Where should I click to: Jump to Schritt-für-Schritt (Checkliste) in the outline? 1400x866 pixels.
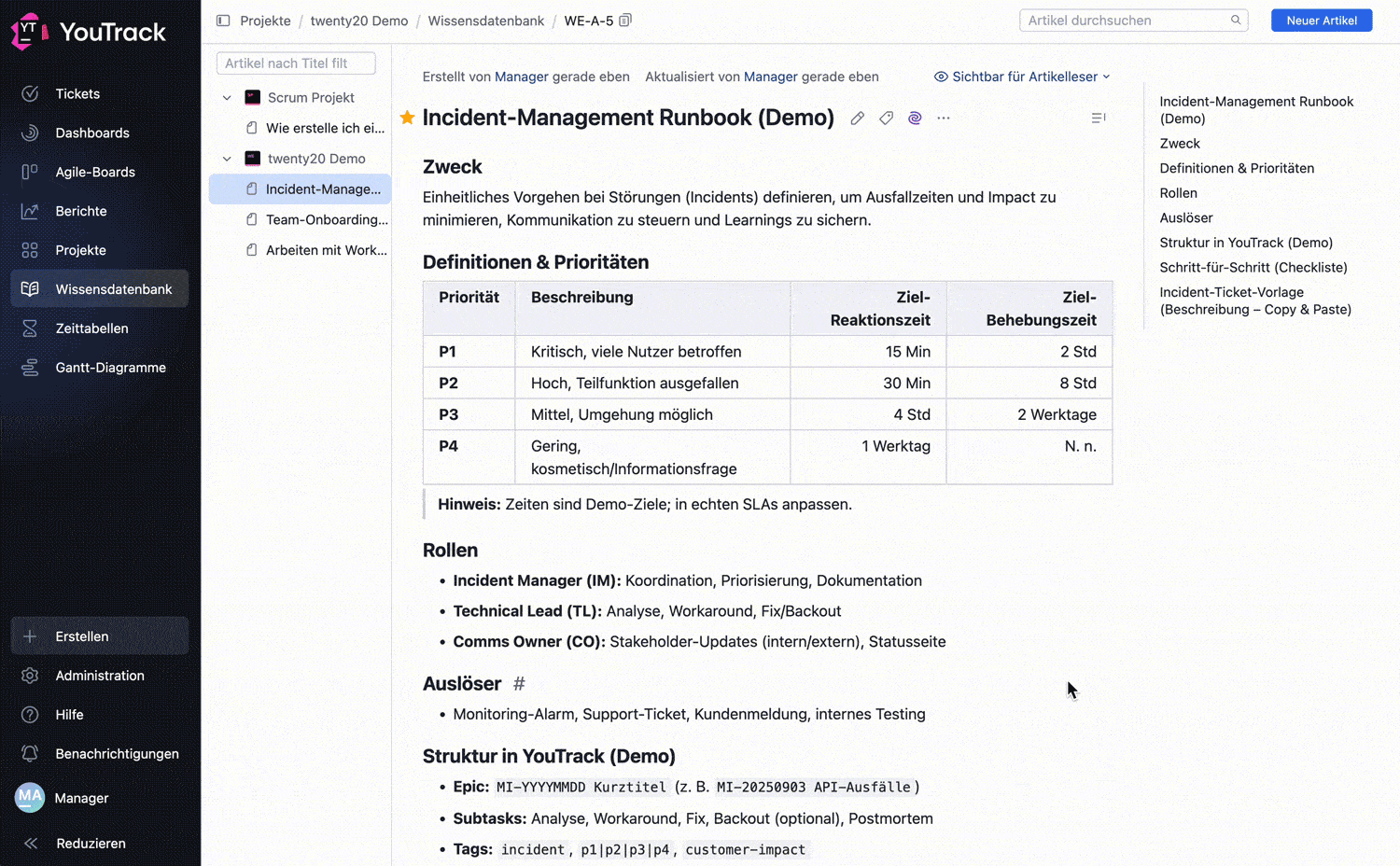(x=1253, y=267)
